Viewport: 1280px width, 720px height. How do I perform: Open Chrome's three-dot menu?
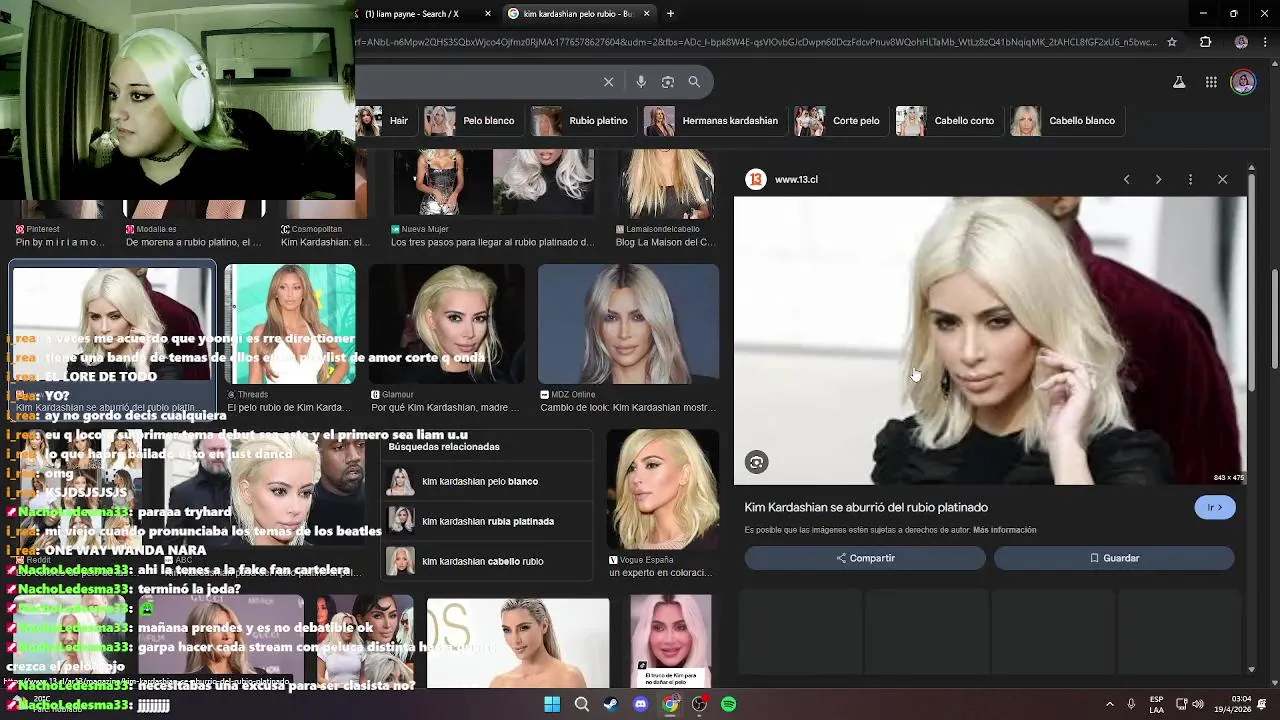point(1265,42)
